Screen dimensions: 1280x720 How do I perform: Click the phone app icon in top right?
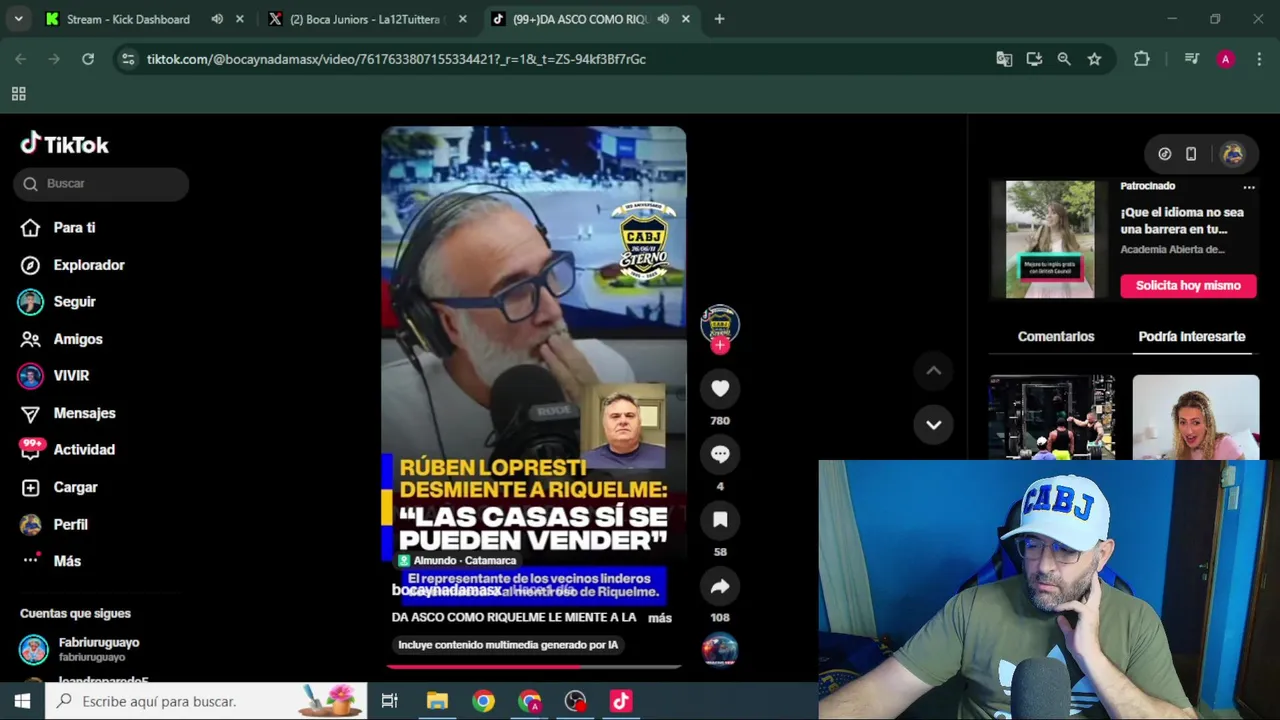[1191, 154]
